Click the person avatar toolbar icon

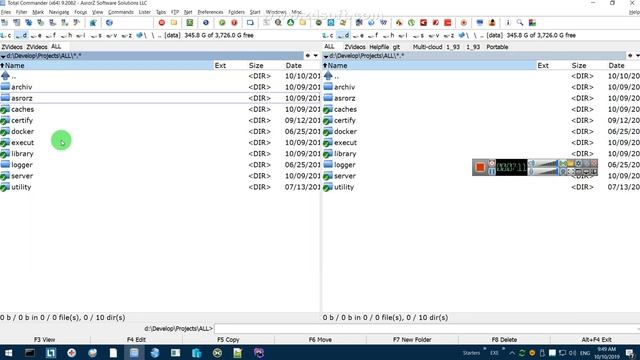(492, 23)
